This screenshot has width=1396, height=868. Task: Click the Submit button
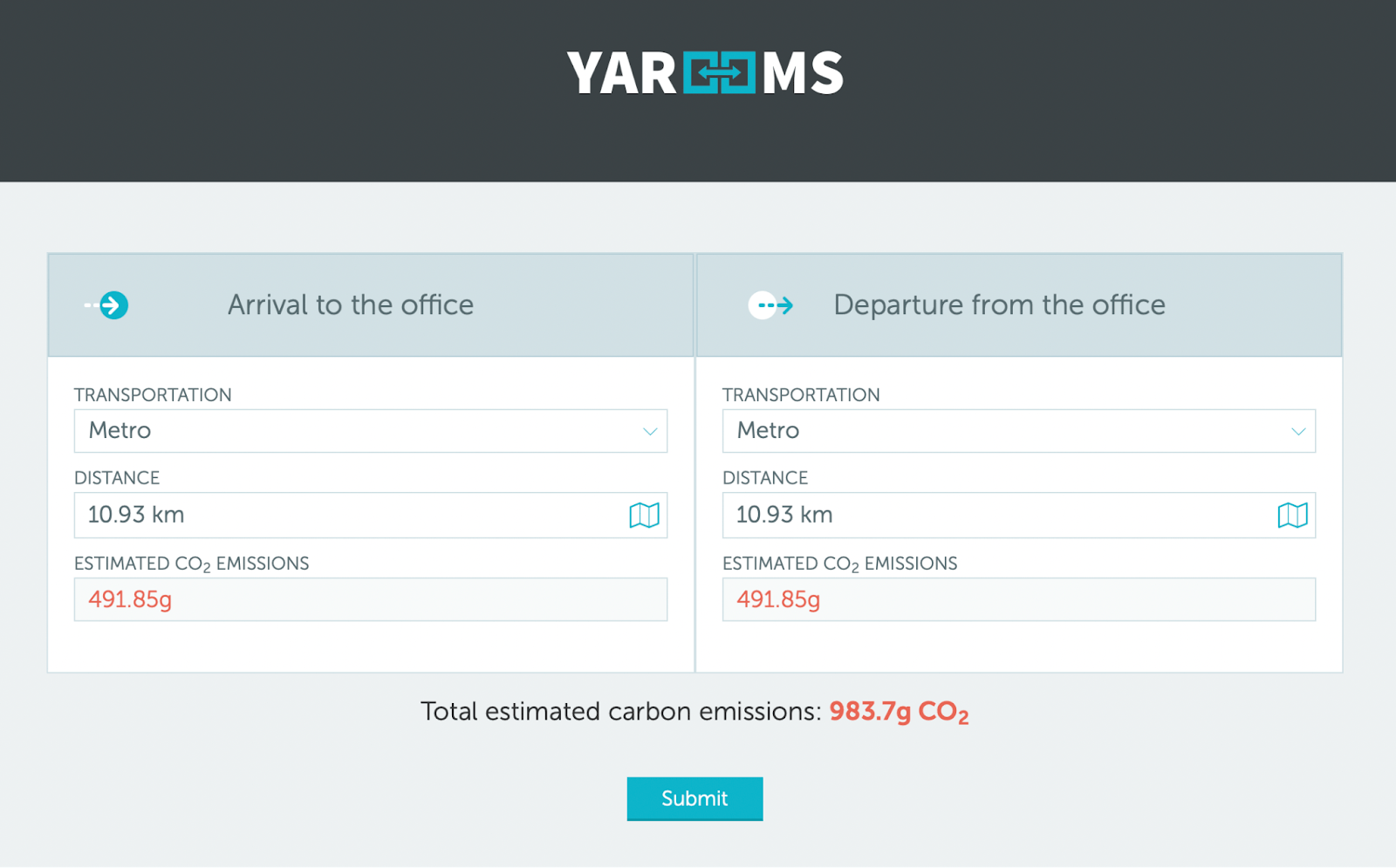pyautogui.click(x=695, y=798)
